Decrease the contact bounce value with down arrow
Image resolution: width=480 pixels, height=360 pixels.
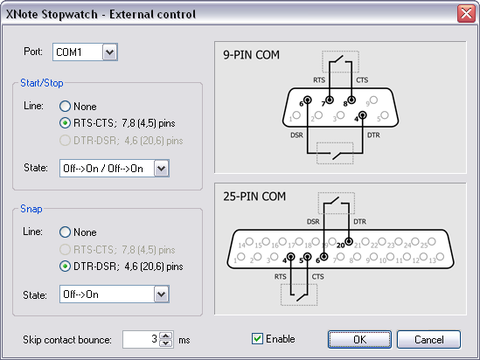[166, 343]
